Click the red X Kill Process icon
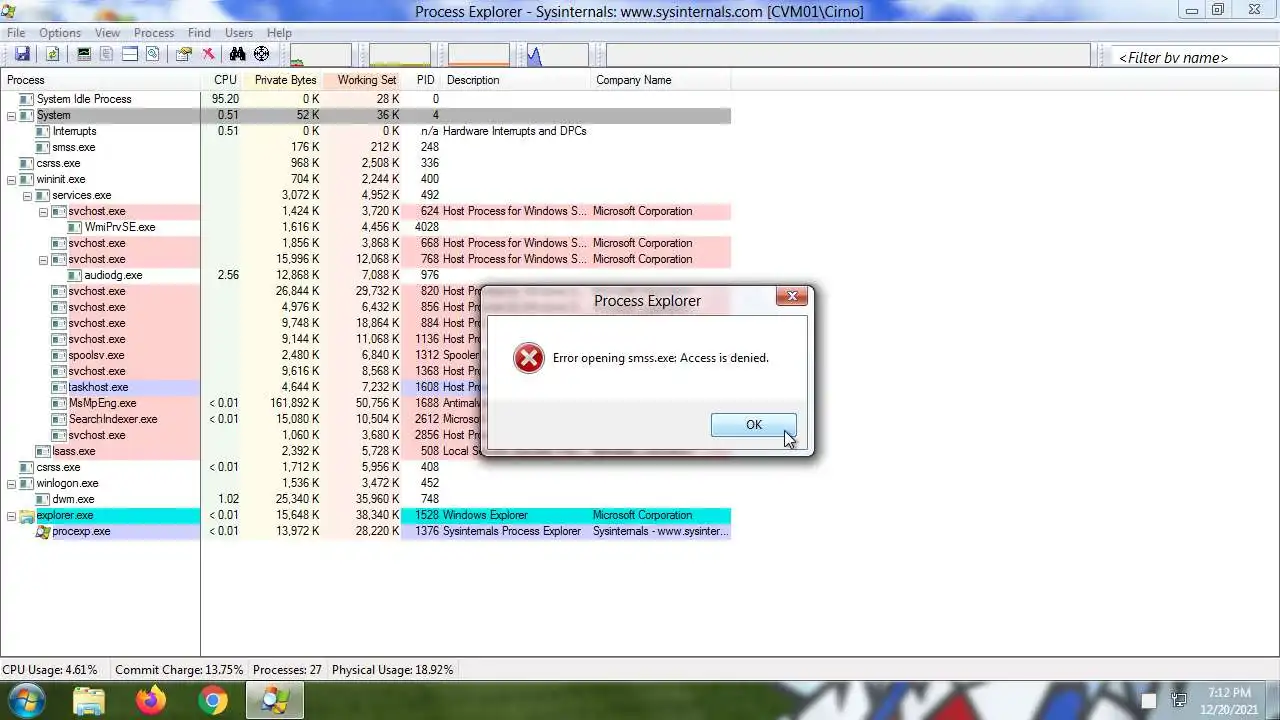 tap(208, 54)
